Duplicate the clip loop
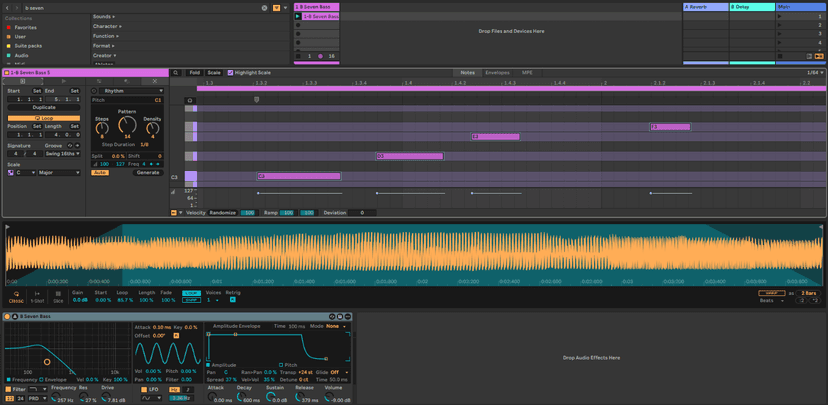This screenshot has width=828, height=405. (44, 107)
